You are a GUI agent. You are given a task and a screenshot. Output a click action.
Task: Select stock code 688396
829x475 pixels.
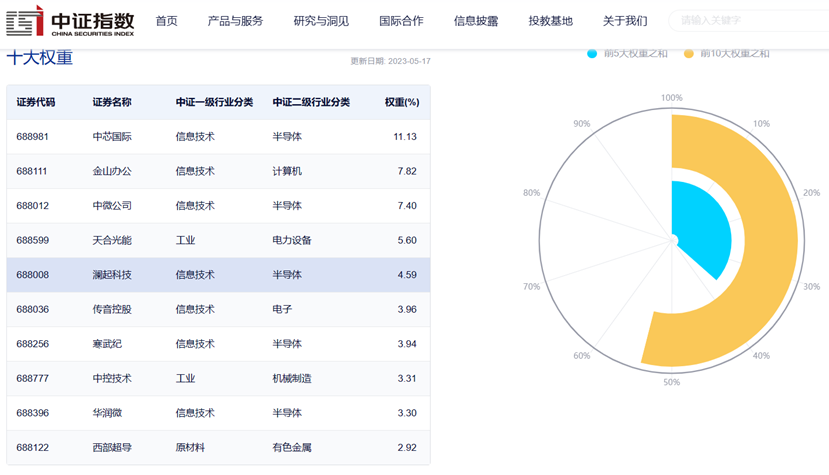(x=32, y=413)
